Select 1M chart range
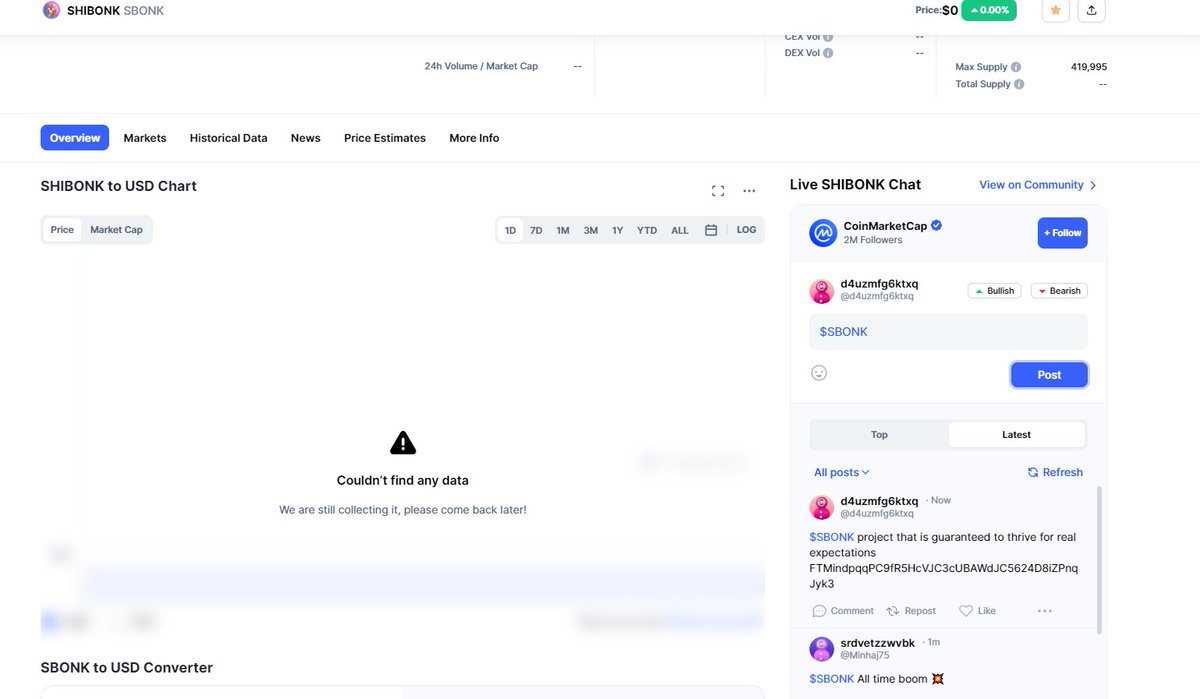The image size is (1200, 699). (563, 230)
